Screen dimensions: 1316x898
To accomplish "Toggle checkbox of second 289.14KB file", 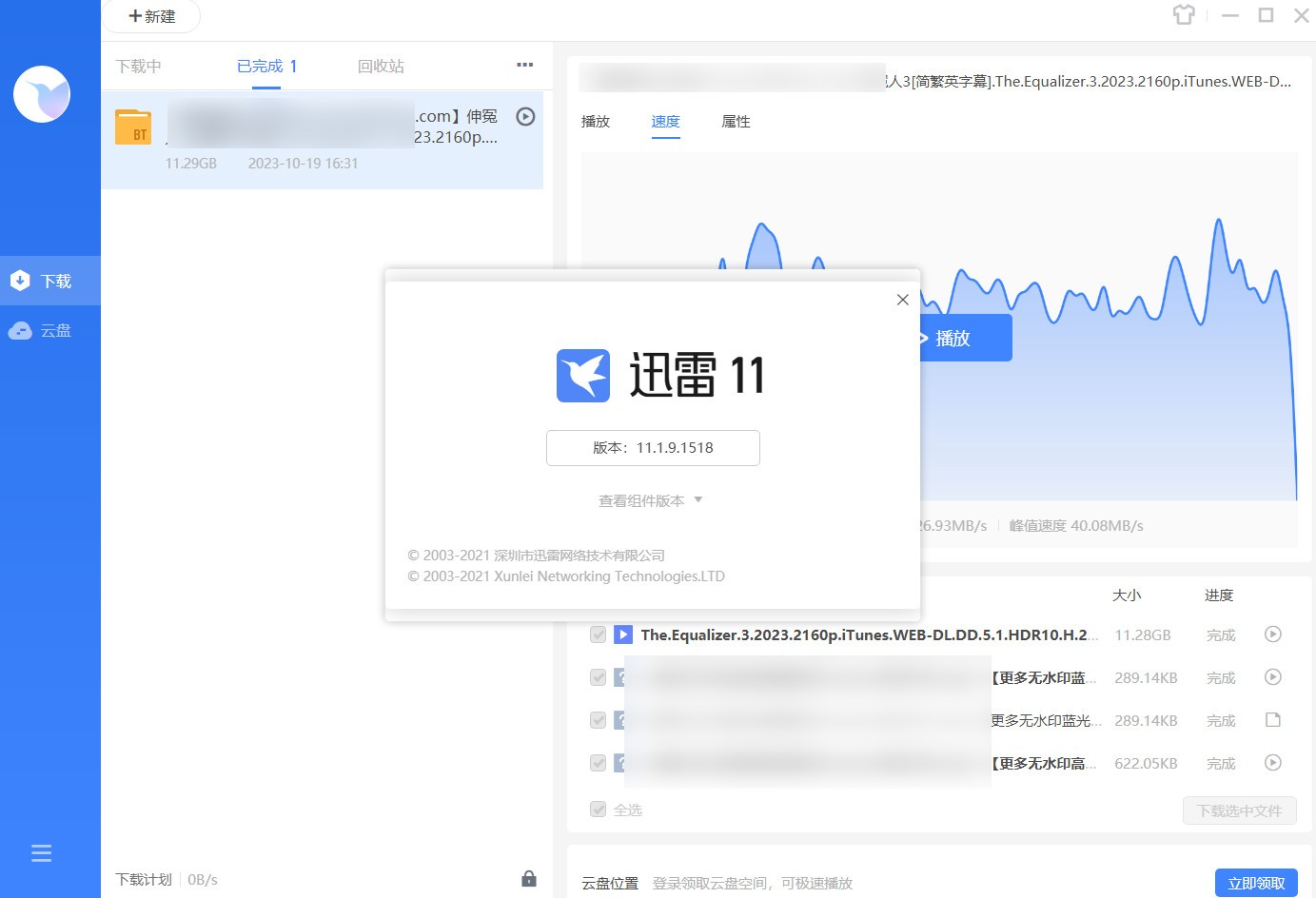I will (598, 720).
